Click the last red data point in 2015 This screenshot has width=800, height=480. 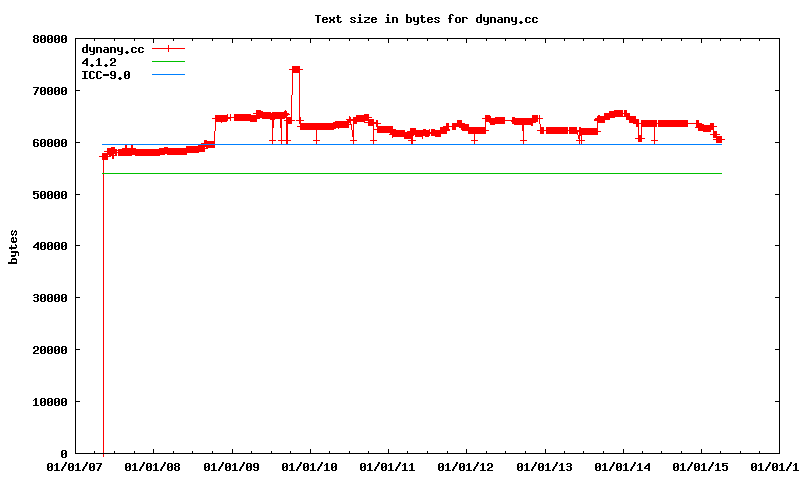[x=719, y=140]
